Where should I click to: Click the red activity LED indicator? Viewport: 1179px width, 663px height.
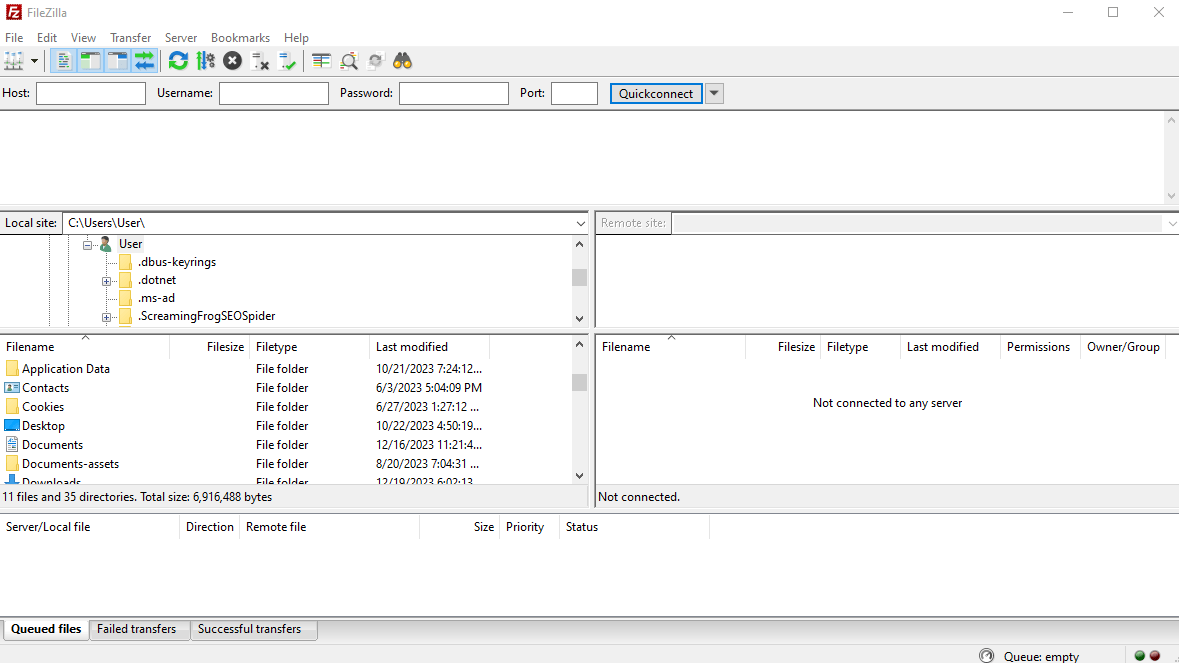[x=1155, y=655]
